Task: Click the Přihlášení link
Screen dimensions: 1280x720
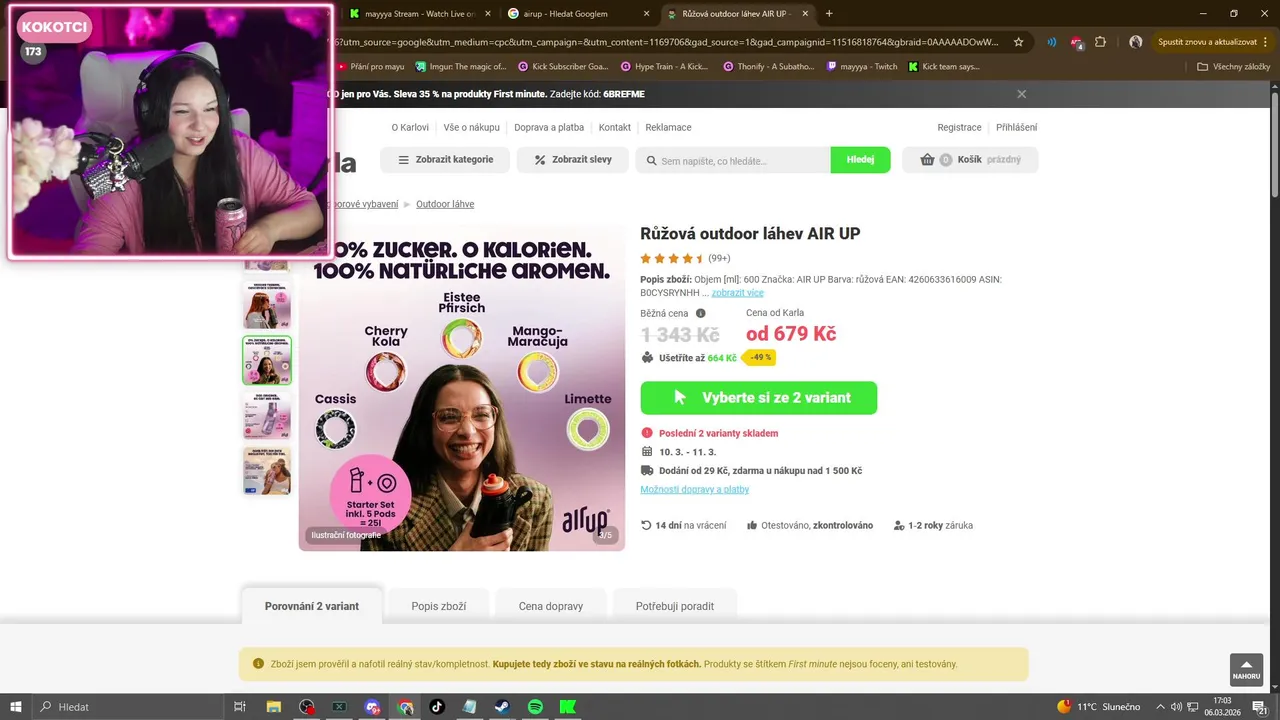Action: [x=1016, y=127]
